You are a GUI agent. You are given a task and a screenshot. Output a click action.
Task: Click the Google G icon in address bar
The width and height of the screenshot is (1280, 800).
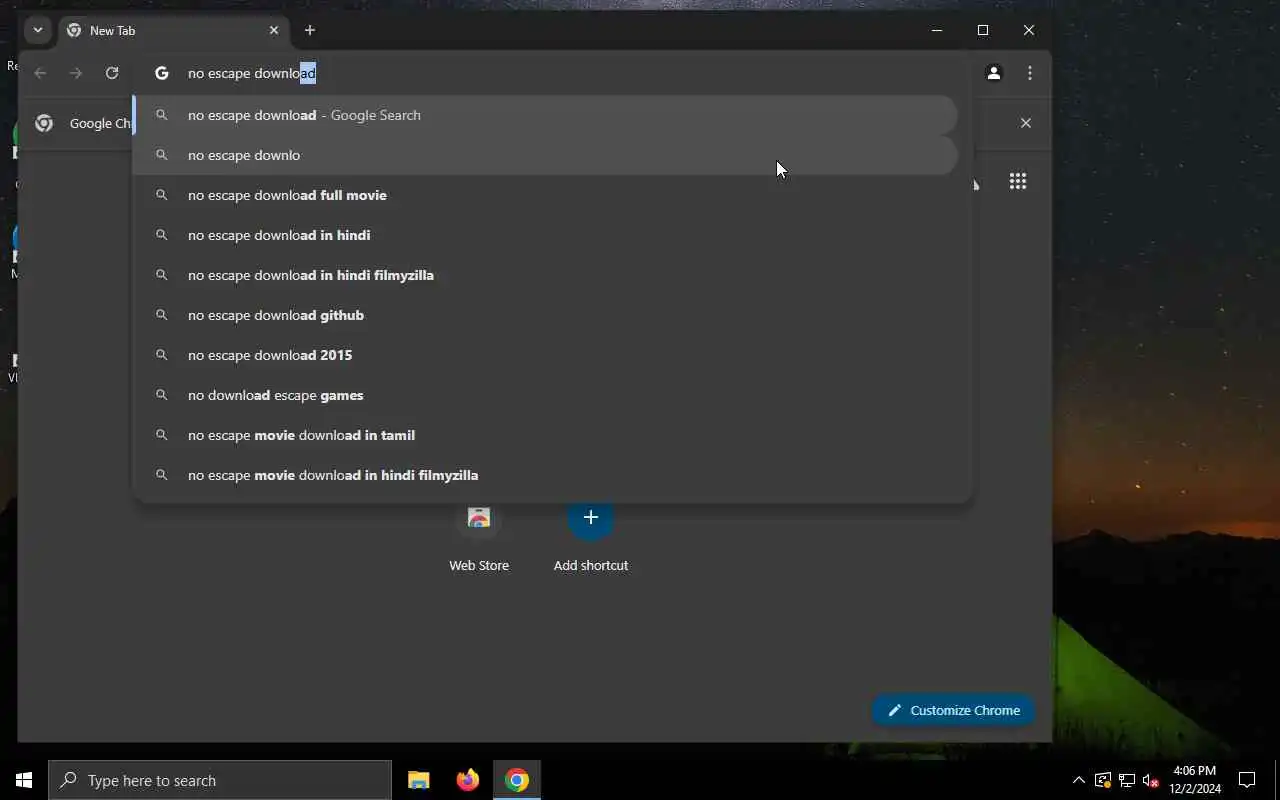click(x=162, y=73)
